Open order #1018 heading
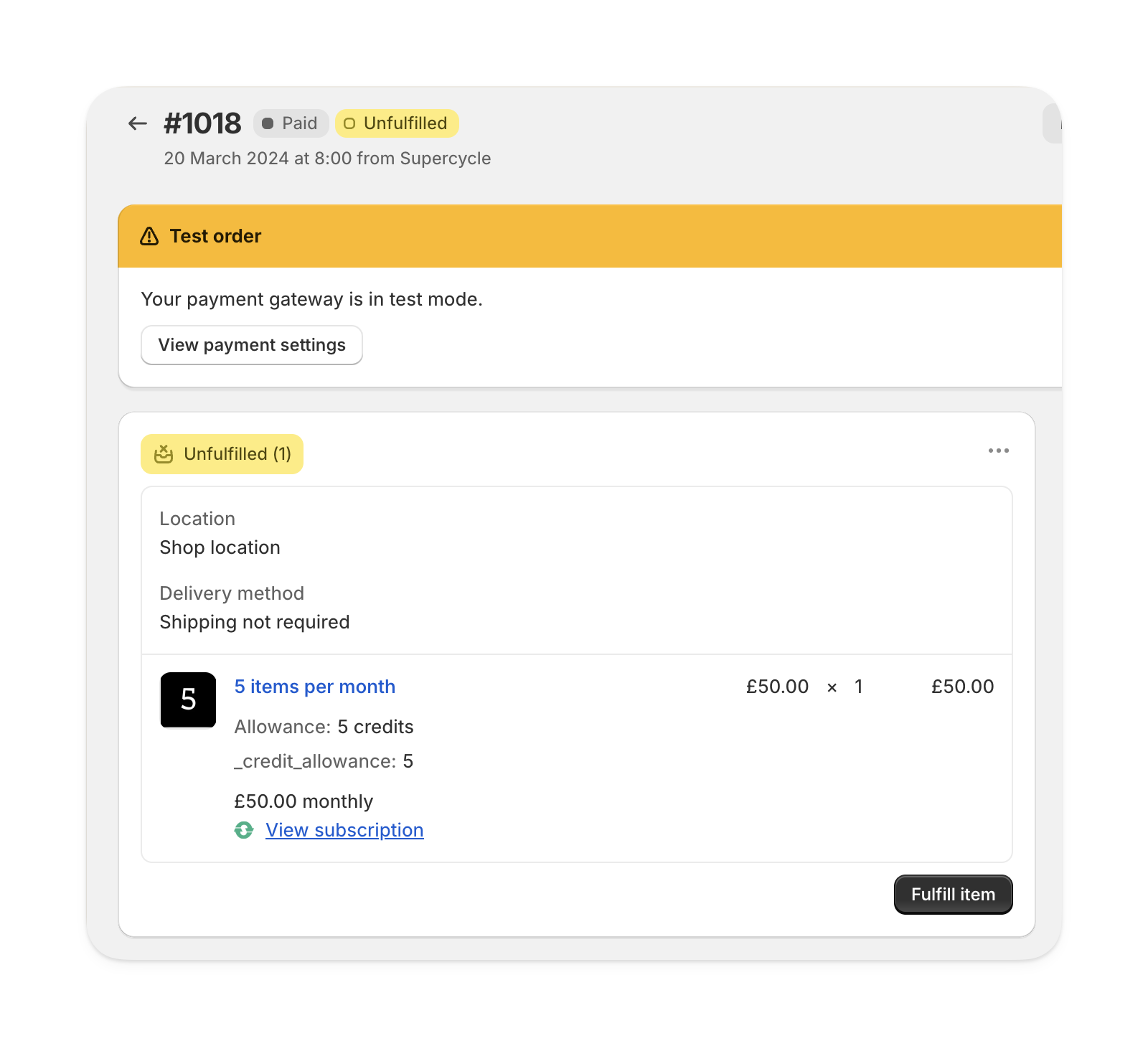Screen dimensions: 1148x1046 (x=203, y=122)
